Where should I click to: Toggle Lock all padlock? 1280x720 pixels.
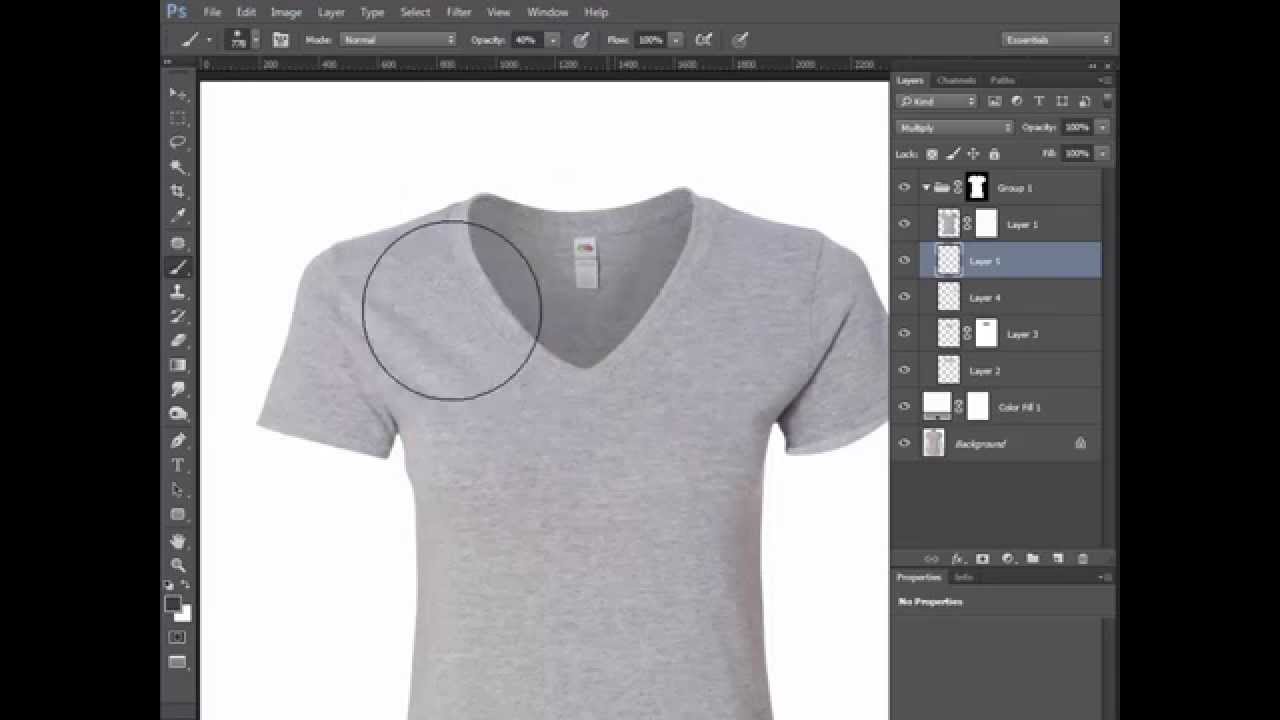coord(994,154)
